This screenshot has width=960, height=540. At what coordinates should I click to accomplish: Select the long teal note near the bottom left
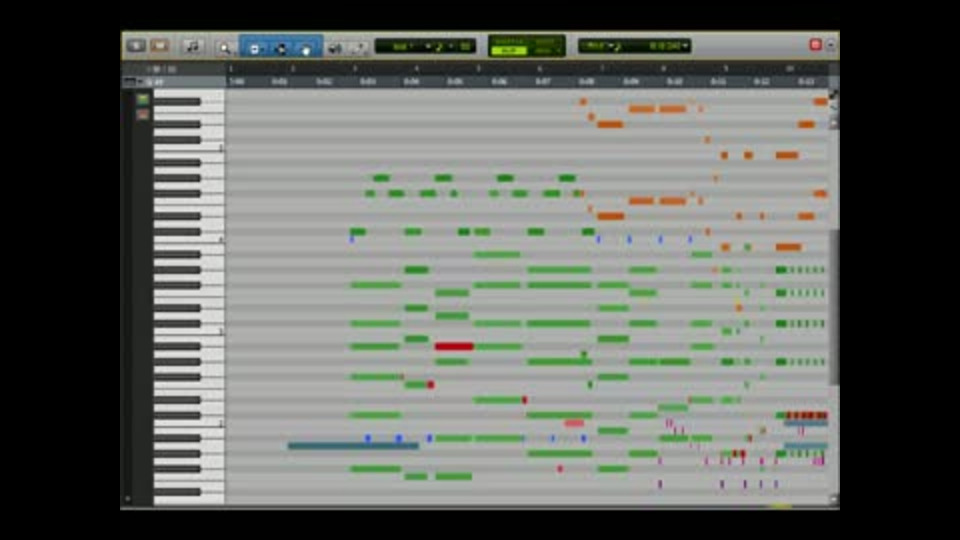pos(353,446)
